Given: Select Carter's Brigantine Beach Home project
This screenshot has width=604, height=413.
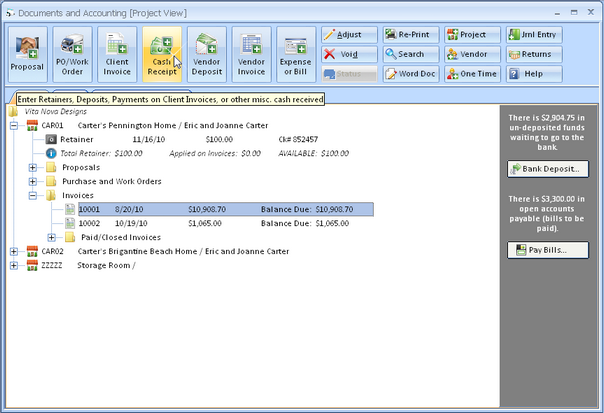Looking at the screenshot, I should click(183, 252).
